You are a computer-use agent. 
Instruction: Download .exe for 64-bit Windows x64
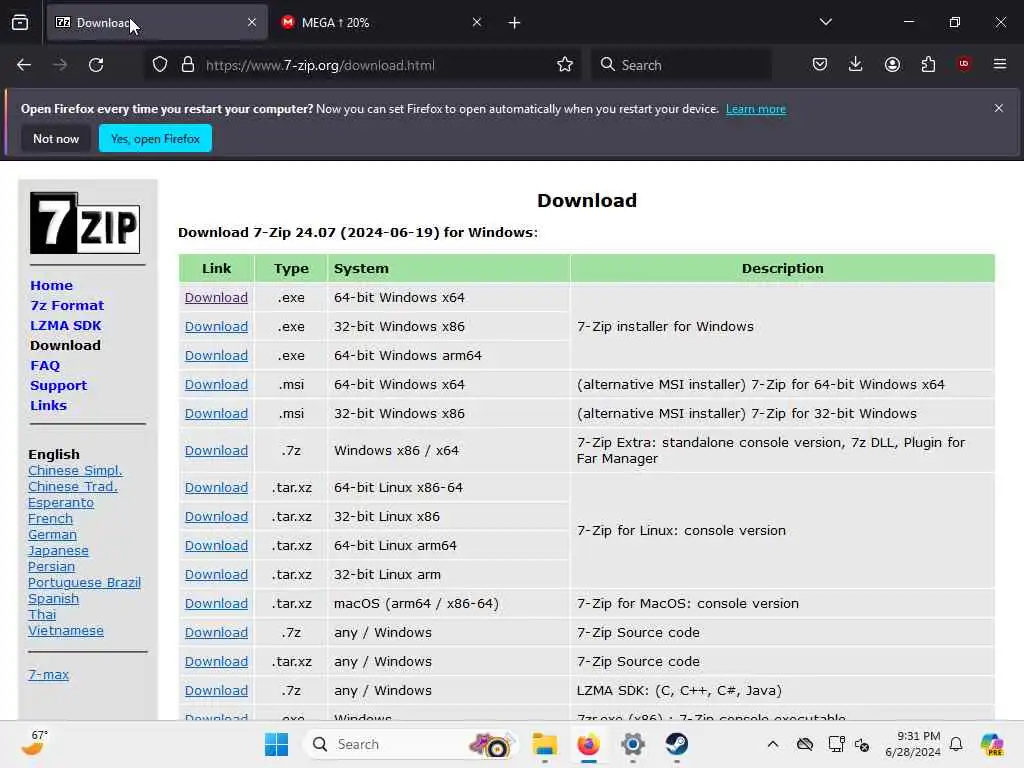(216, 297)
